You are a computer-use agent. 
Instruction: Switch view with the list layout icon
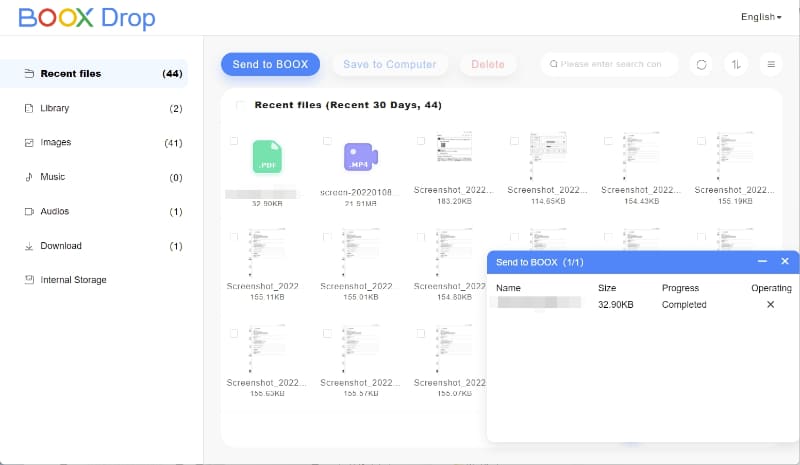click(771, 64)
